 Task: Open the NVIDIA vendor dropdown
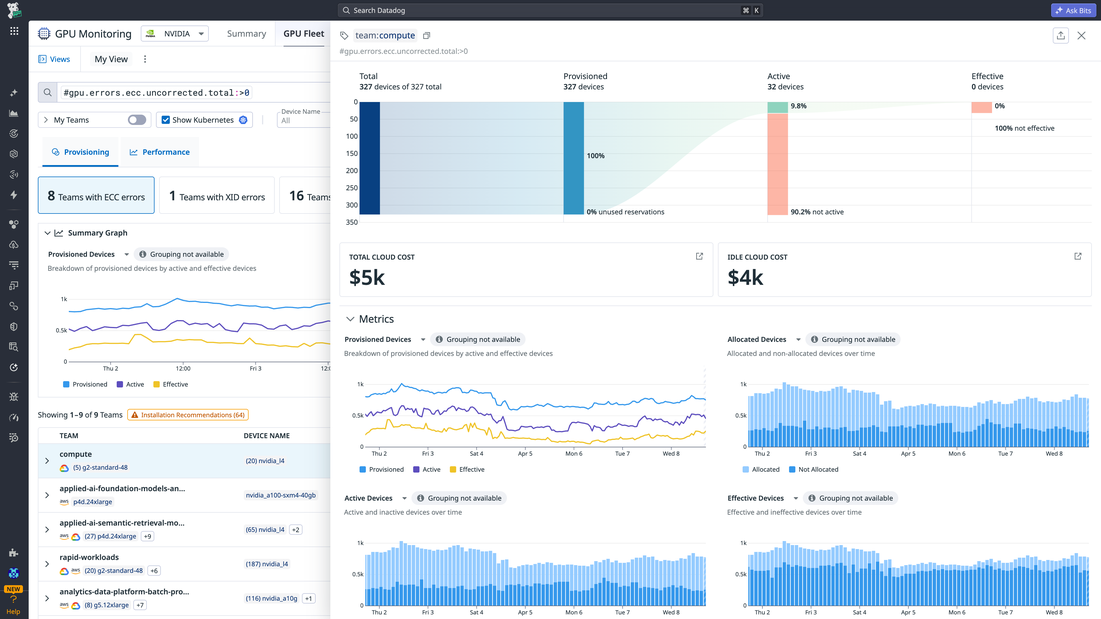(x=175, y=34)
